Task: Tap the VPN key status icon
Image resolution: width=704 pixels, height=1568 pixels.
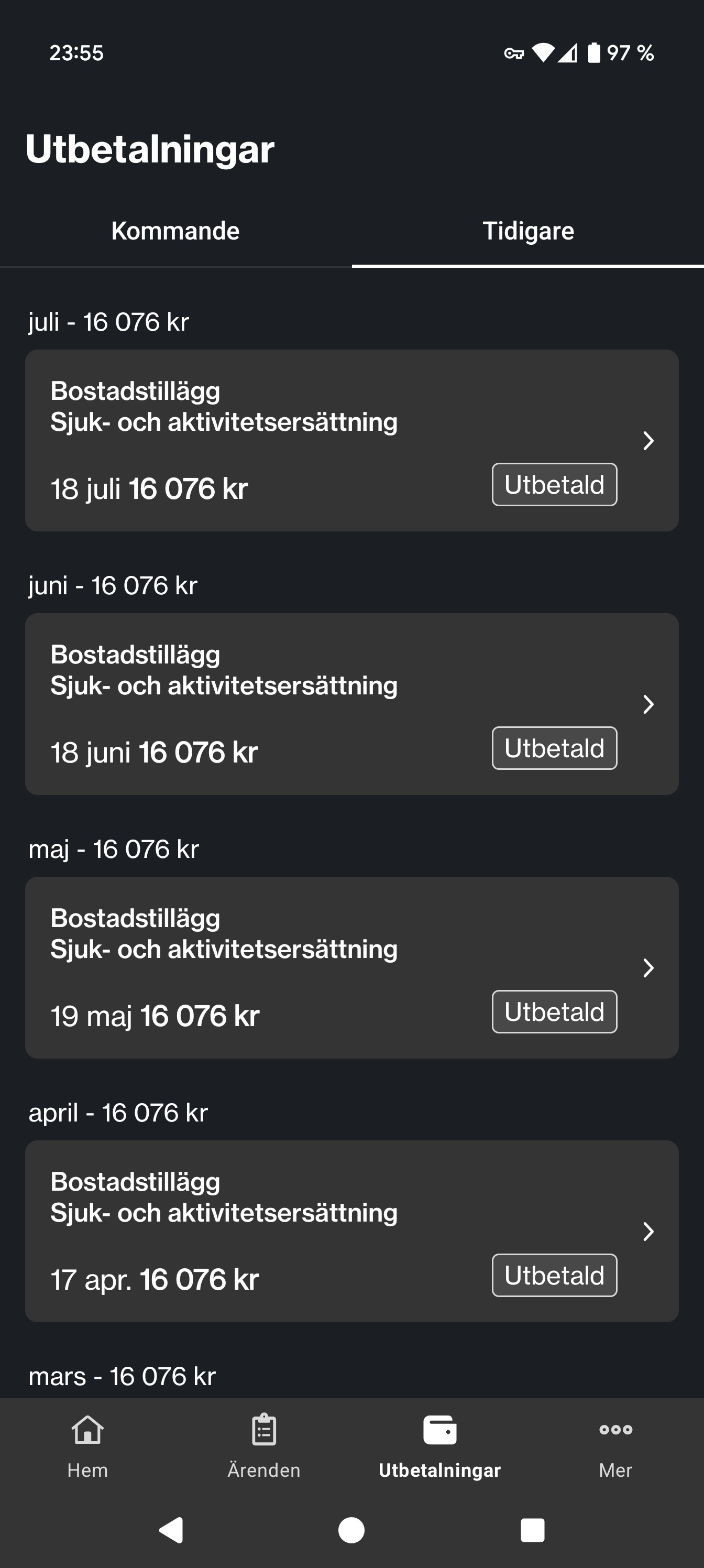Action: click(514, 53)
